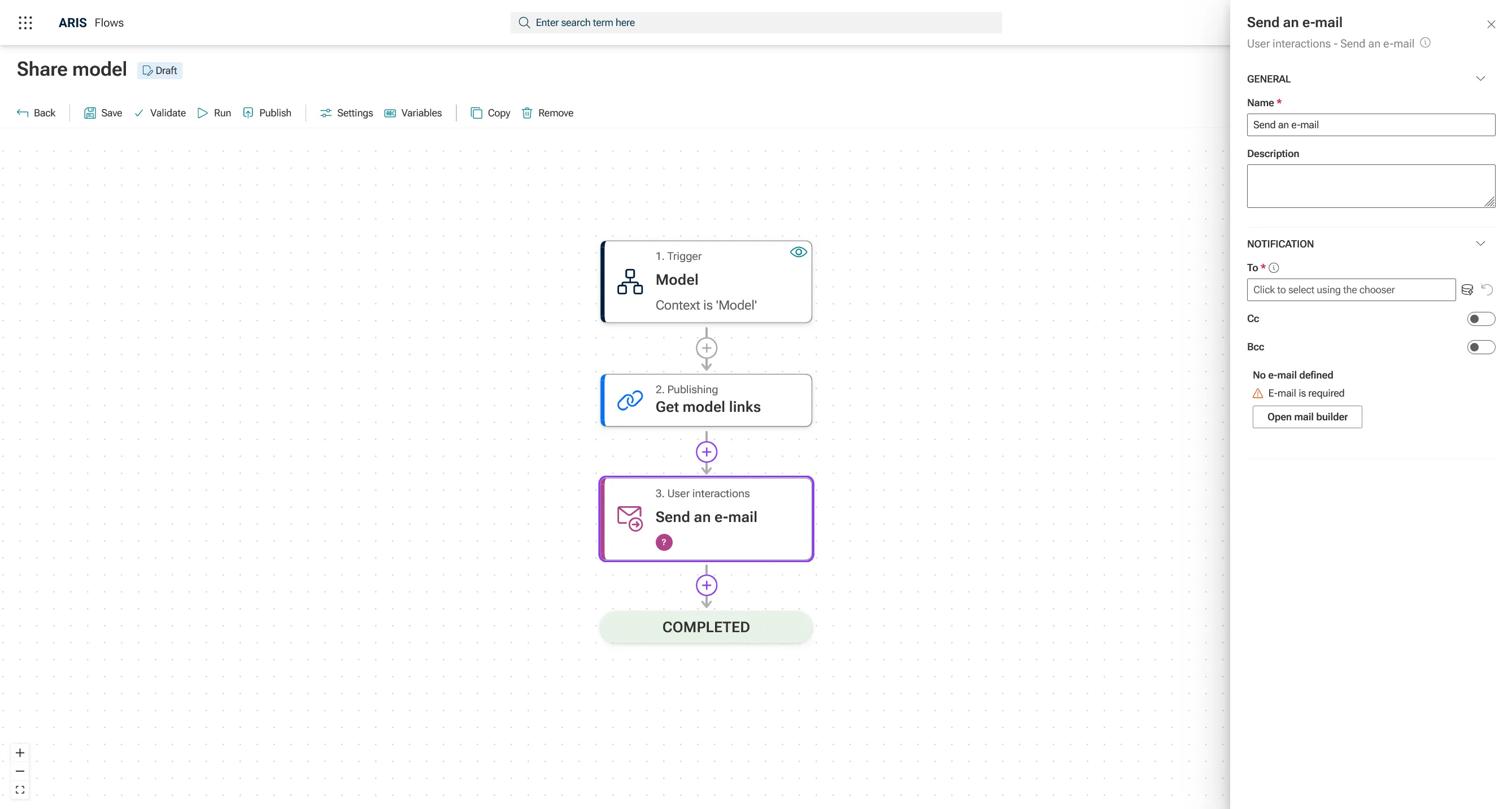Image resolution: width=1512 pixels, height=809 pixels.
Task: Toggle the eye icon on Trigger node
Action: tap(798, 252)
